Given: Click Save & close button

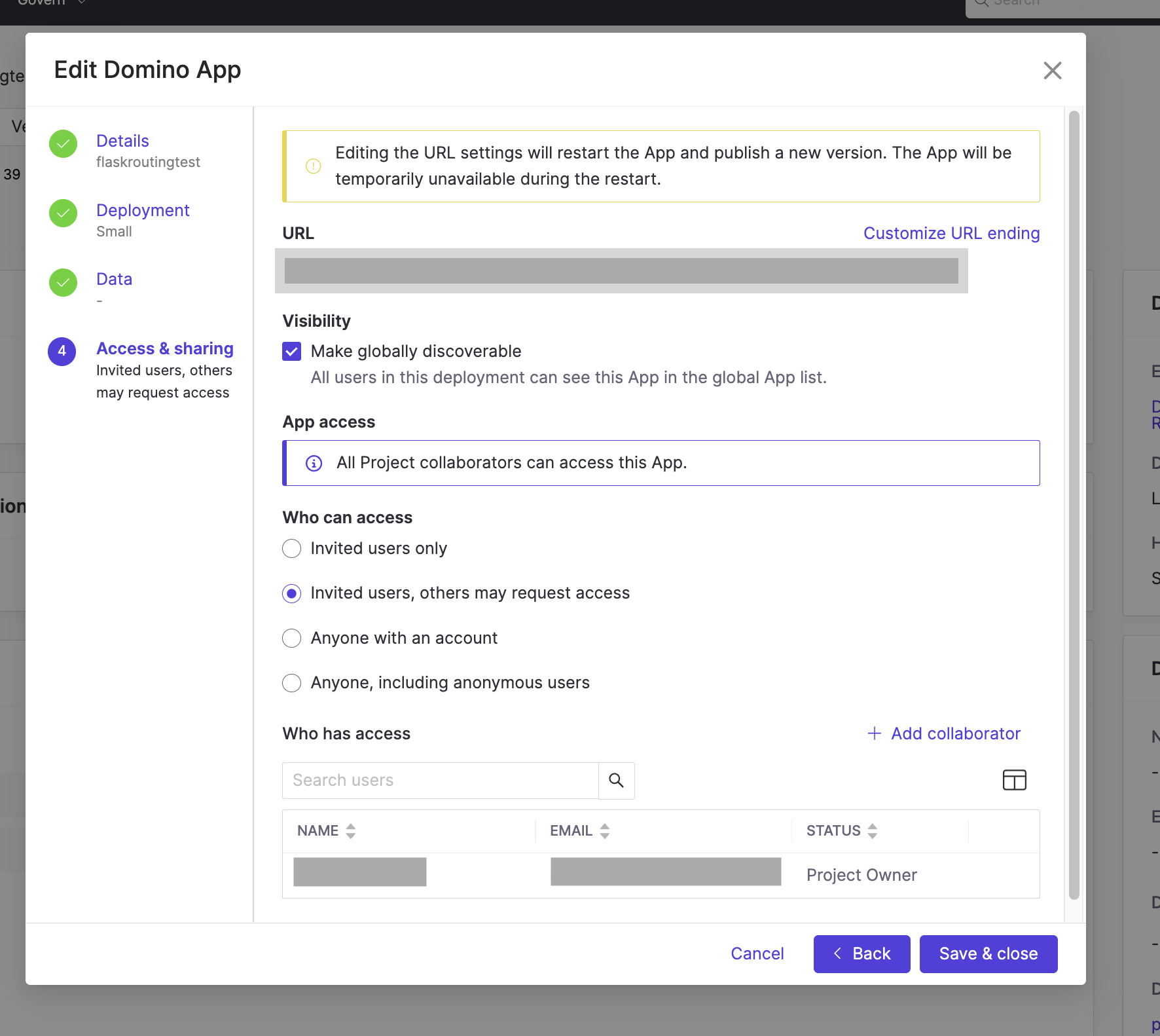Looking at the screenshot, I should click(988, 953).
